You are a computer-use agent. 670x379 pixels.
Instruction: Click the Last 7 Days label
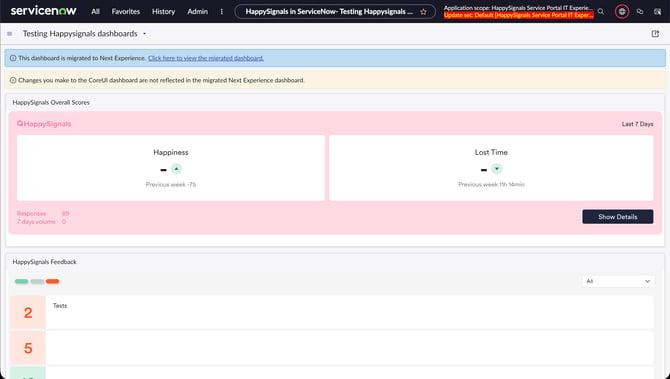pyautogui.click(x=637, y=124)
